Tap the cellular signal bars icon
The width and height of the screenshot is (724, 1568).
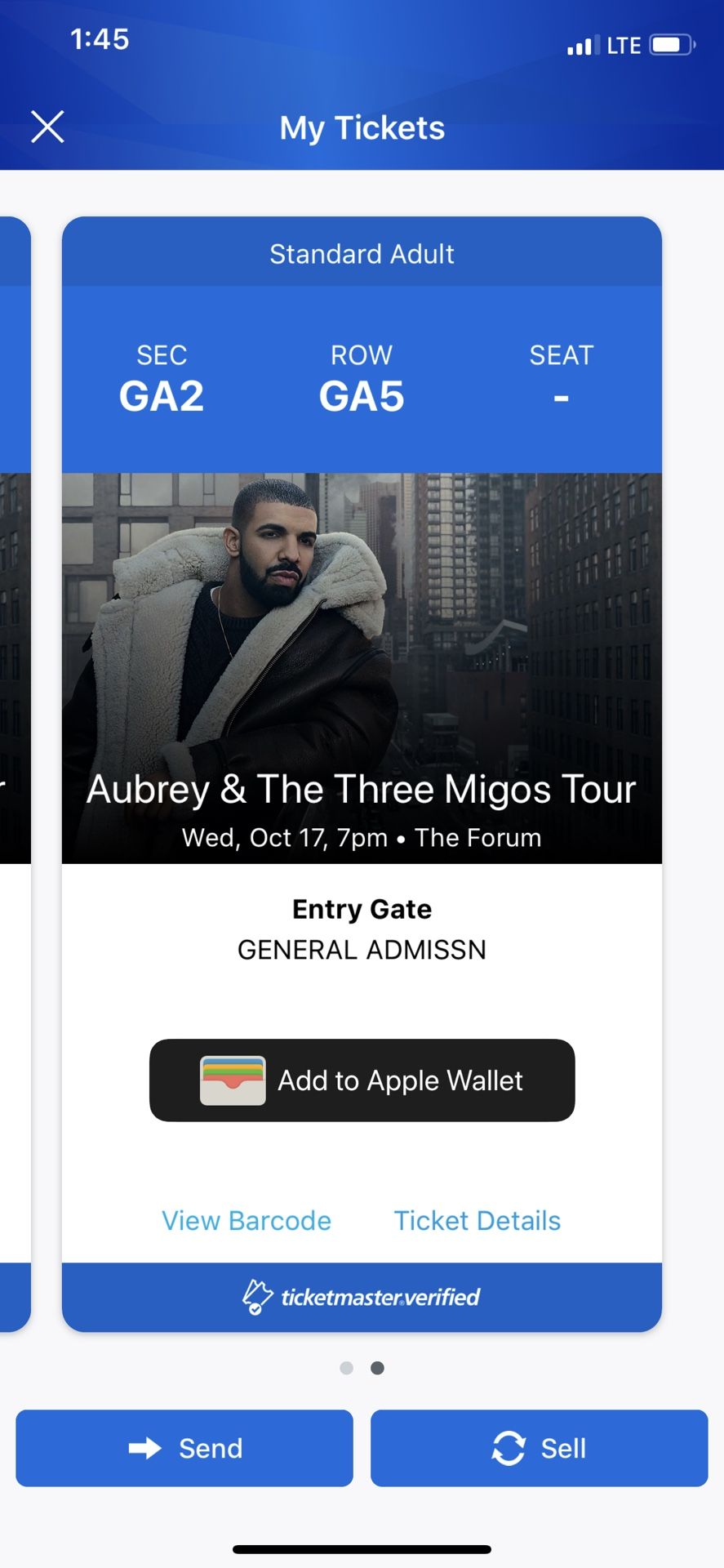[584, 46]
